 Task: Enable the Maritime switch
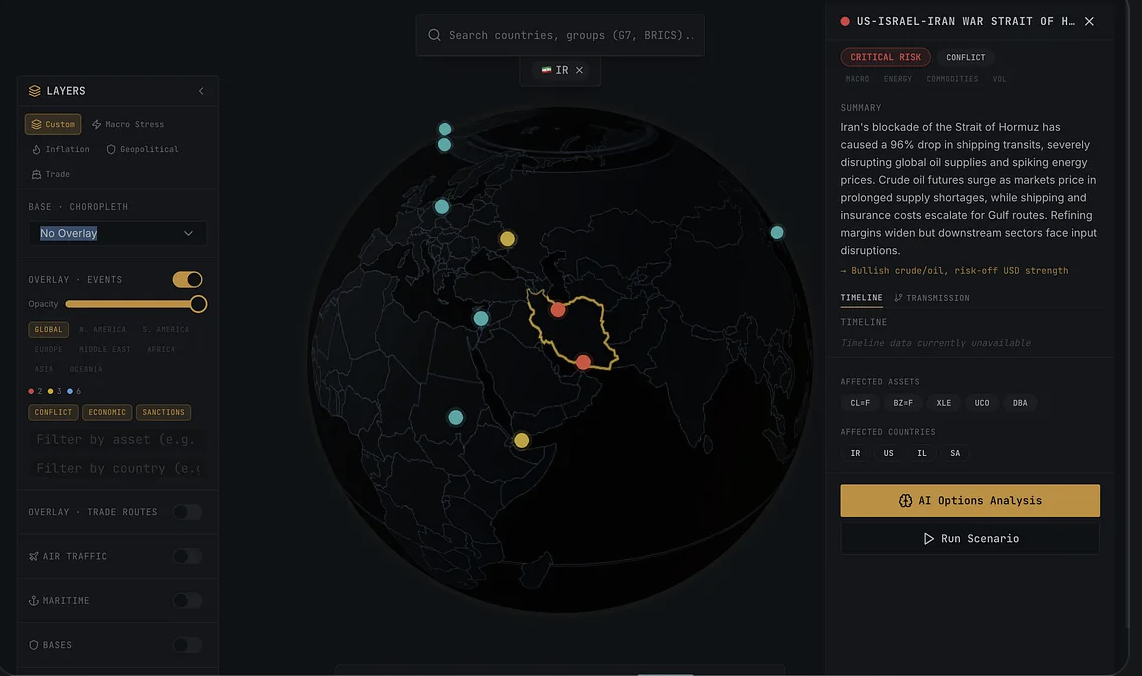pyautogui.click(x=187, y=601)
